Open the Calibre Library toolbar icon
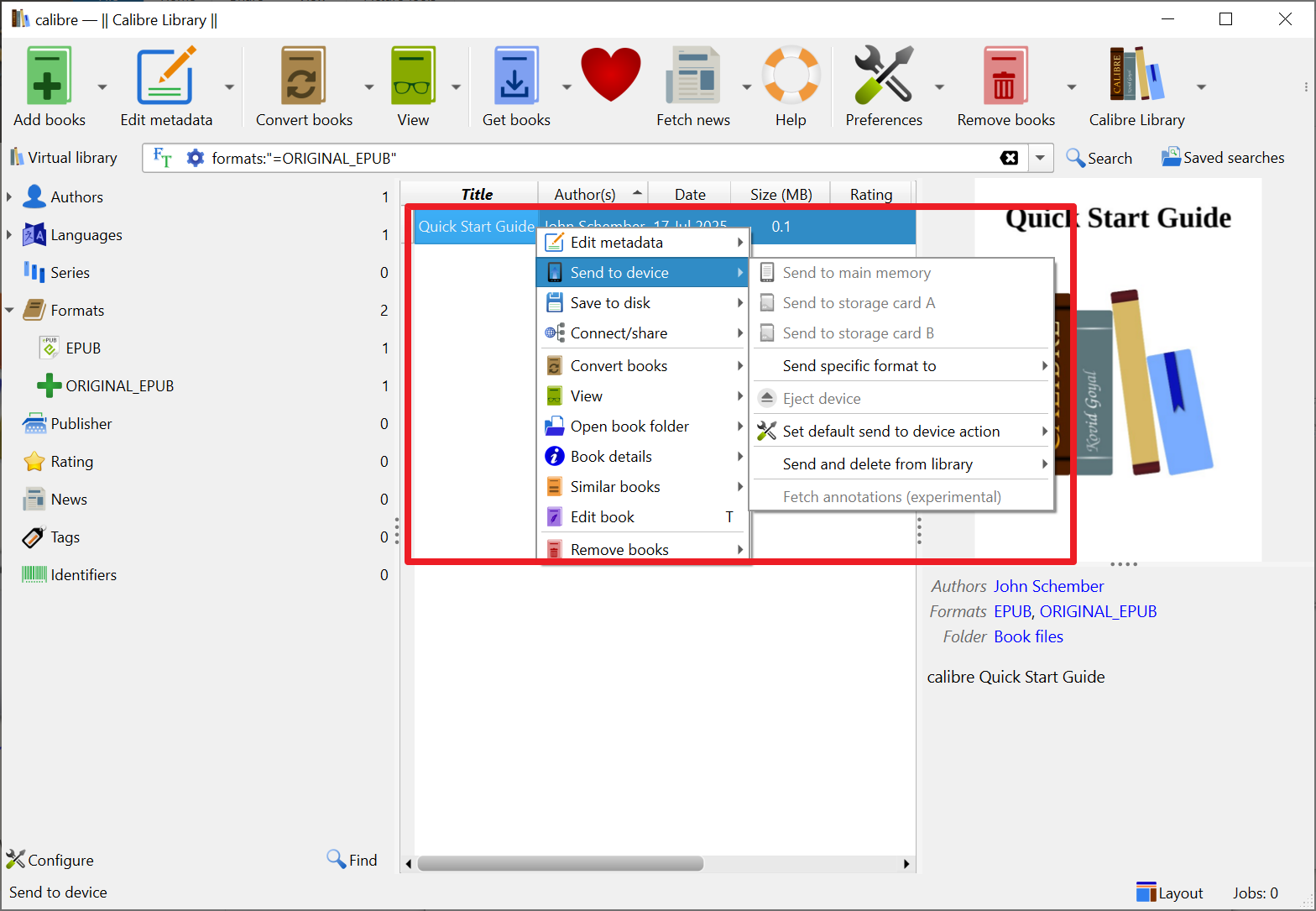Screen dimensions: 1316x911 click(x=1137, y=75)
